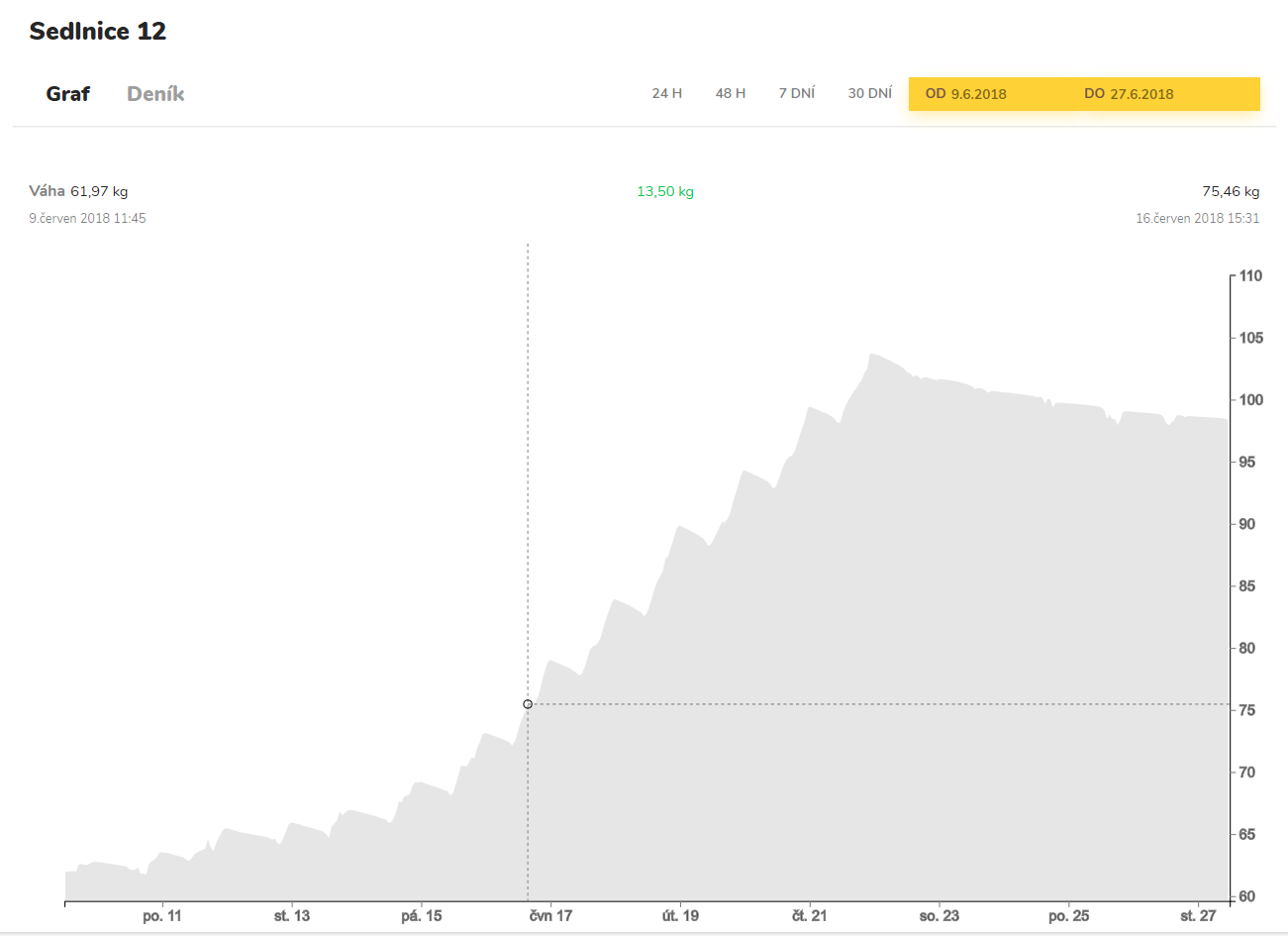Viewport: 1288px width, 936px height.
Task: Switch to the Graf tab
Action: tap(67, 94)
